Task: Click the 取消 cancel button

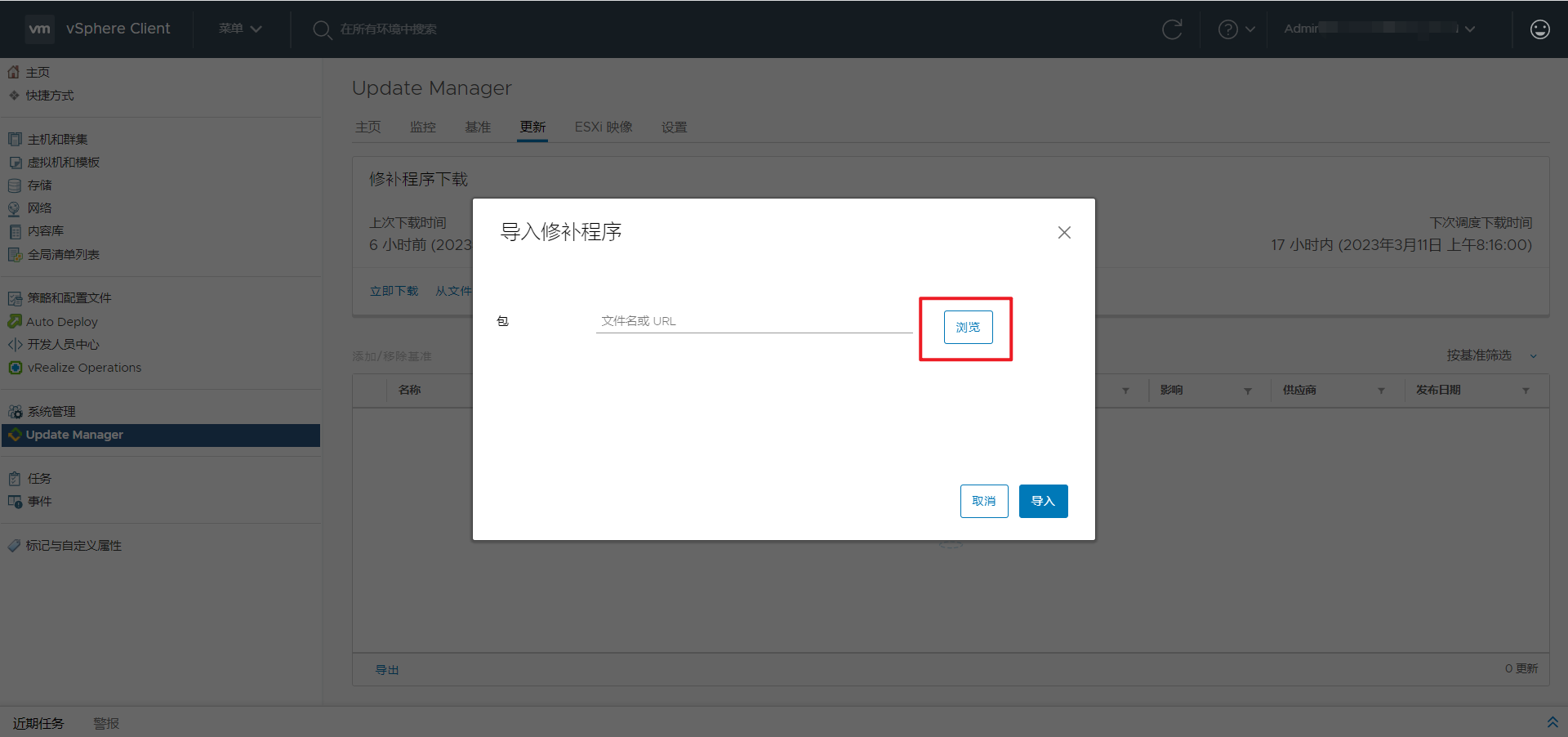Action: pos(984,501)
